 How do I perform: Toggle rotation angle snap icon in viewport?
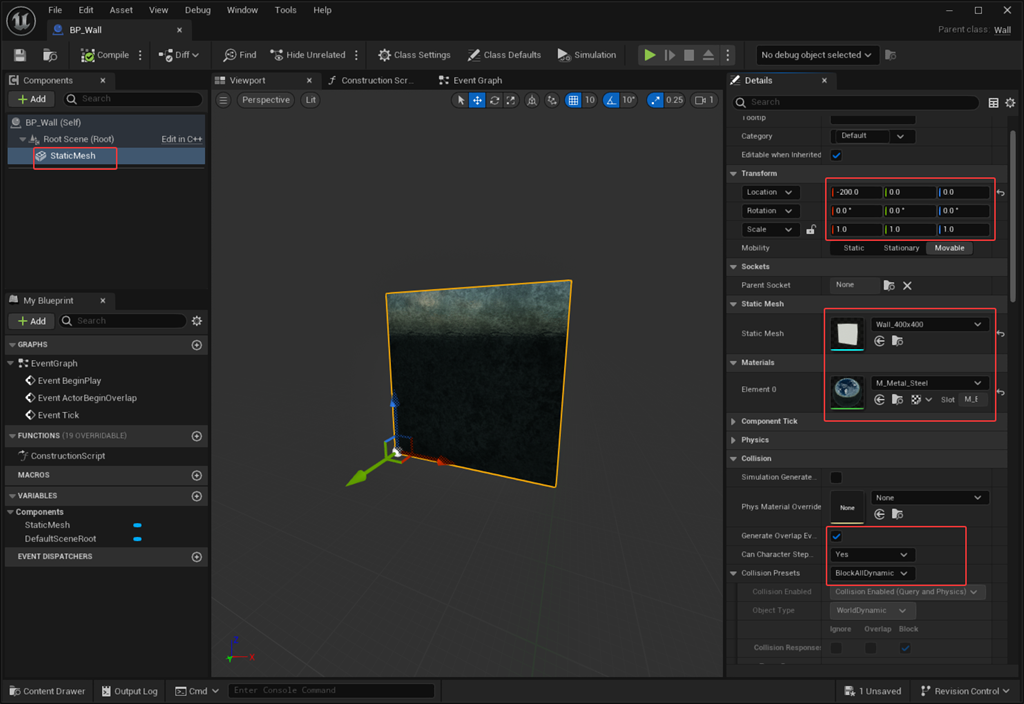tap(613, 100)
